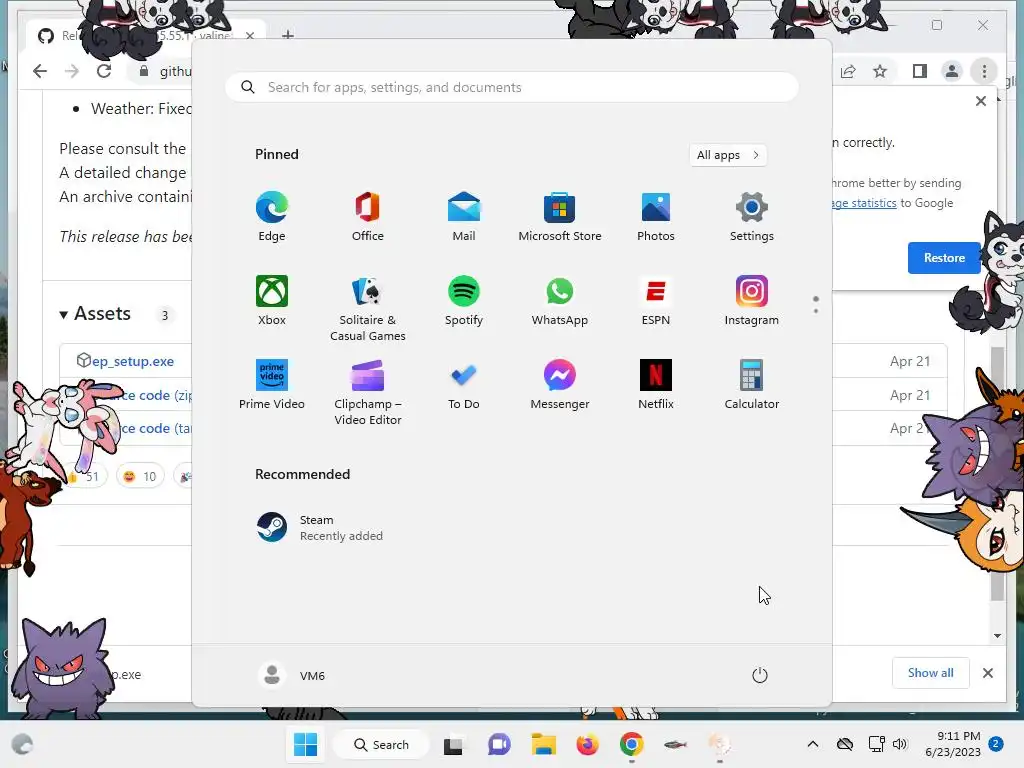Click the Windows Start button
The height and width of the screenshot is (768, 1024).
click(306, 744)
